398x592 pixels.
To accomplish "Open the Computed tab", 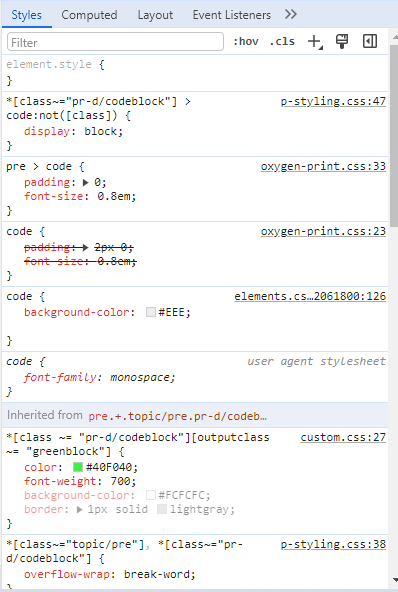I will (89, 15).
